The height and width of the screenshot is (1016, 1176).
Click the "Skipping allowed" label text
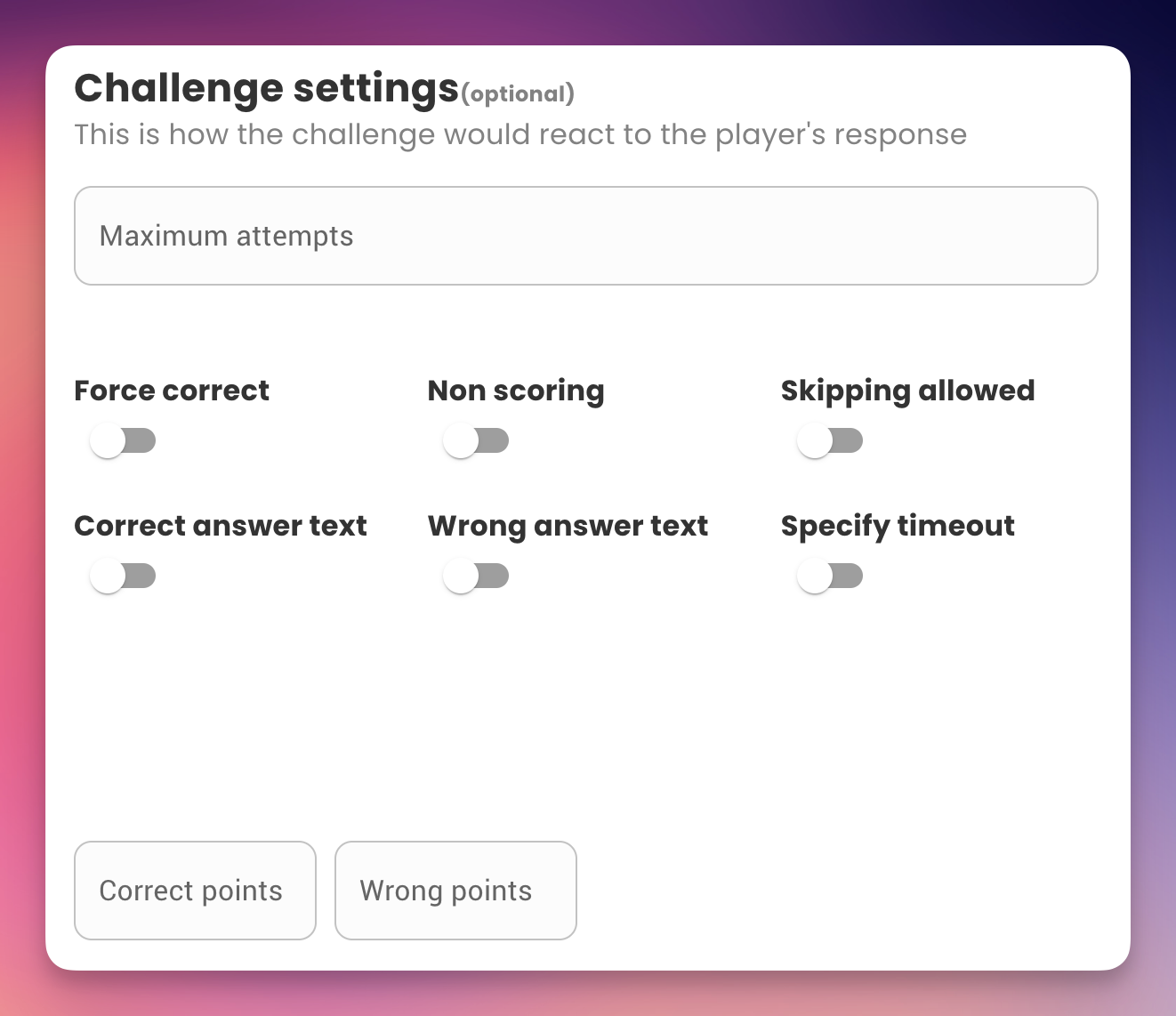pyautogui.click(x=907, y=391)
